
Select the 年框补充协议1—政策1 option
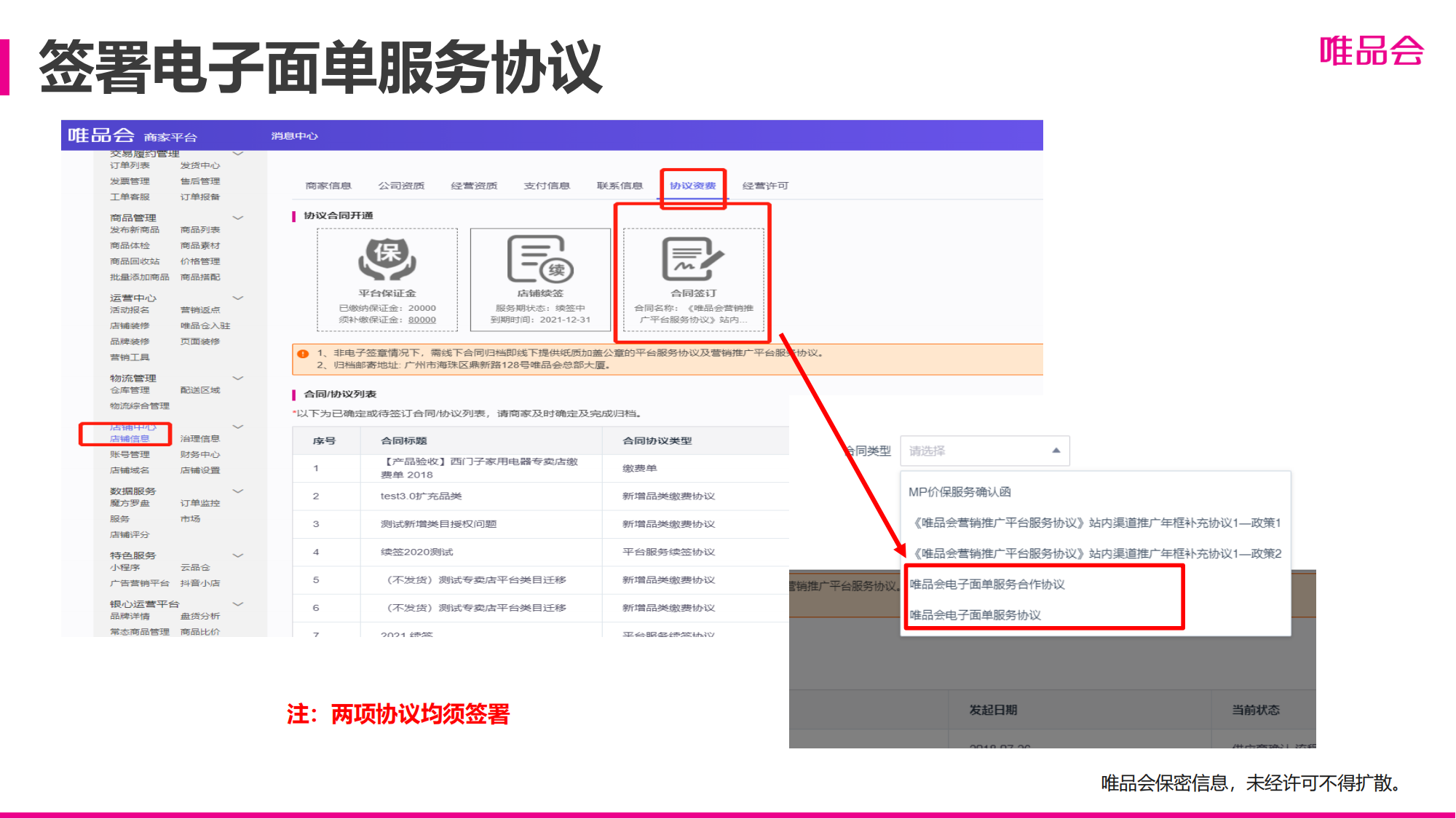point(1097,523)
